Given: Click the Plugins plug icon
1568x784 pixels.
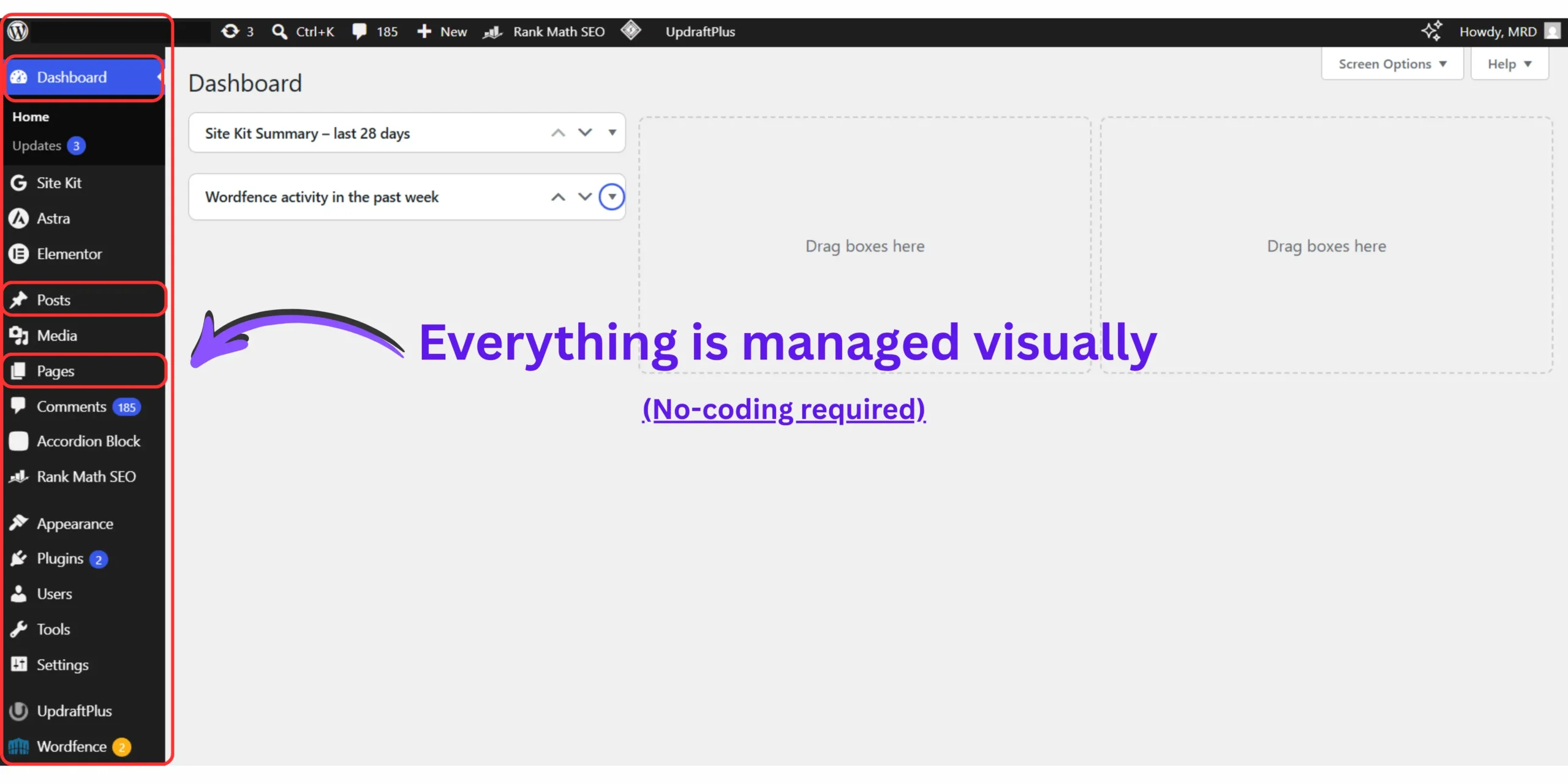Looking at the screenshot, I should 19,558.
